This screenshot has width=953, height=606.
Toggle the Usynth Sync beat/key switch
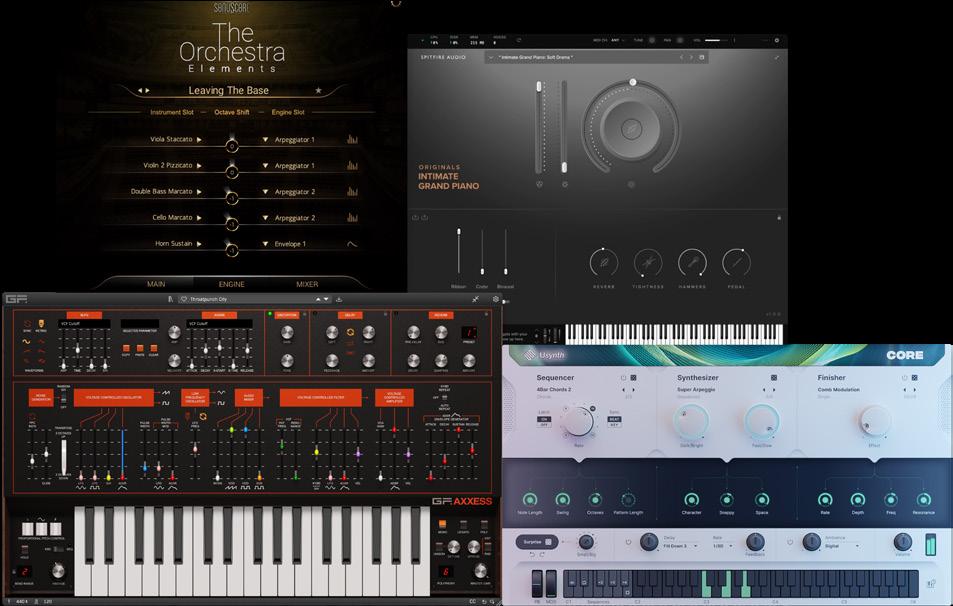(614, 422)
